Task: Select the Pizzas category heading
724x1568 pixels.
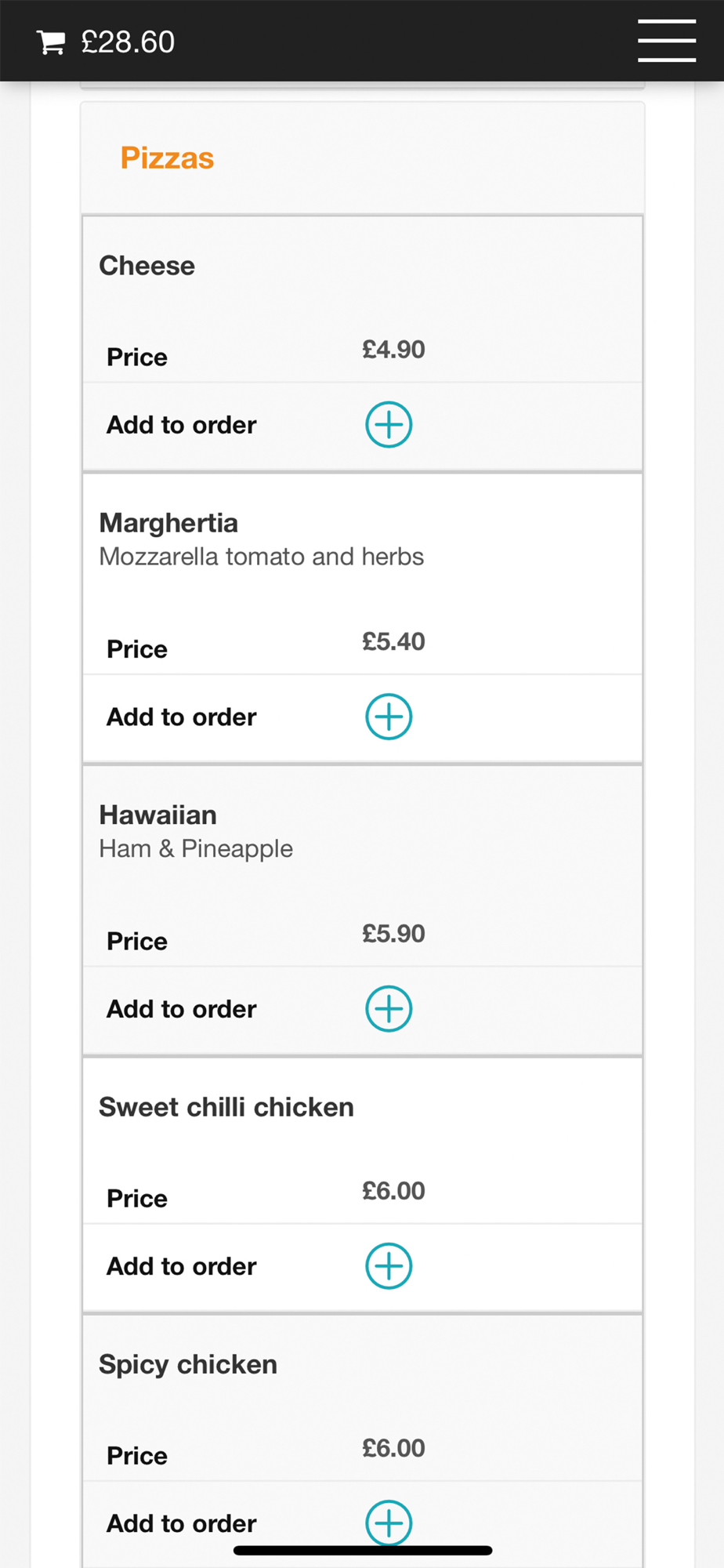Action: (167, 158)
